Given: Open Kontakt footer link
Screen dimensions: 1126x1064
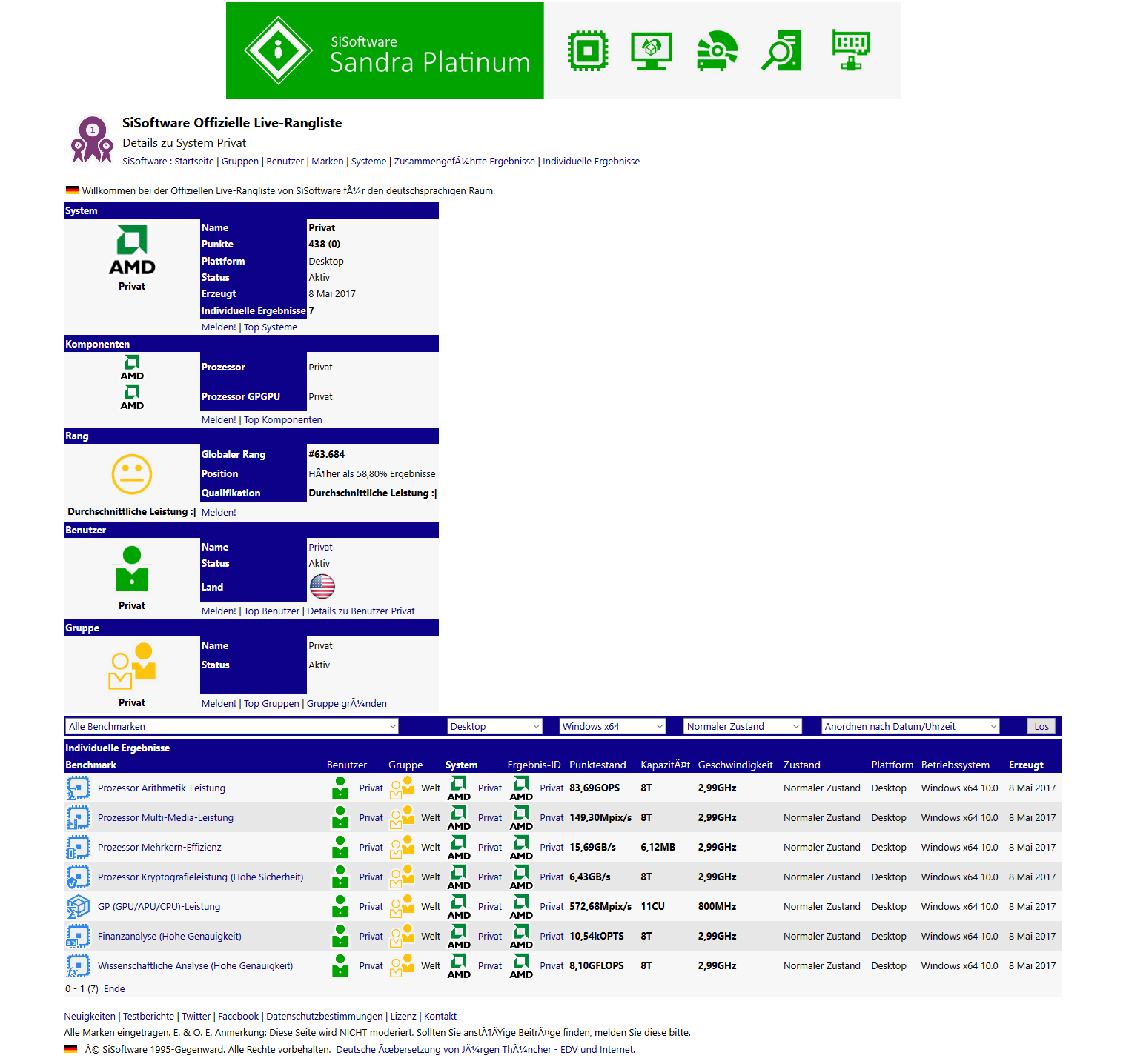Looking at the screenshot, I should pos(440,1016).
